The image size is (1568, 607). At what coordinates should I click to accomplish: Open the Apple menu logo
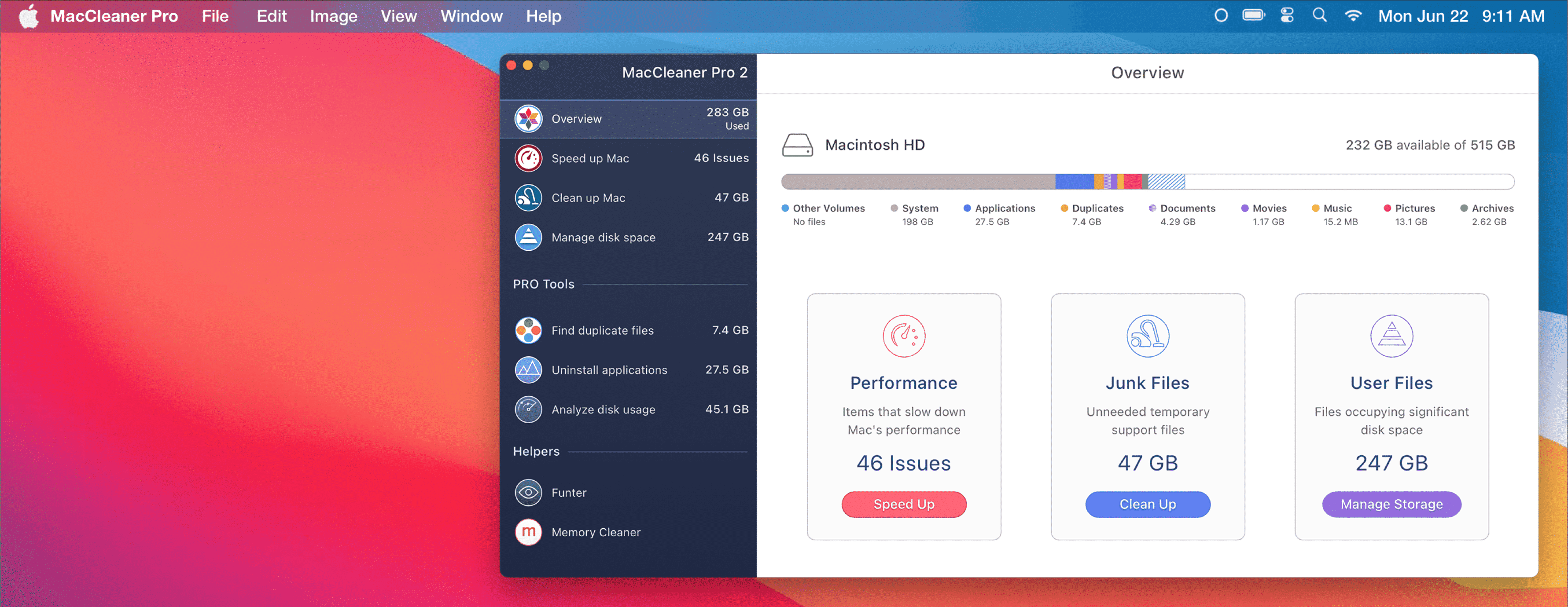click(x=28, y=16)
